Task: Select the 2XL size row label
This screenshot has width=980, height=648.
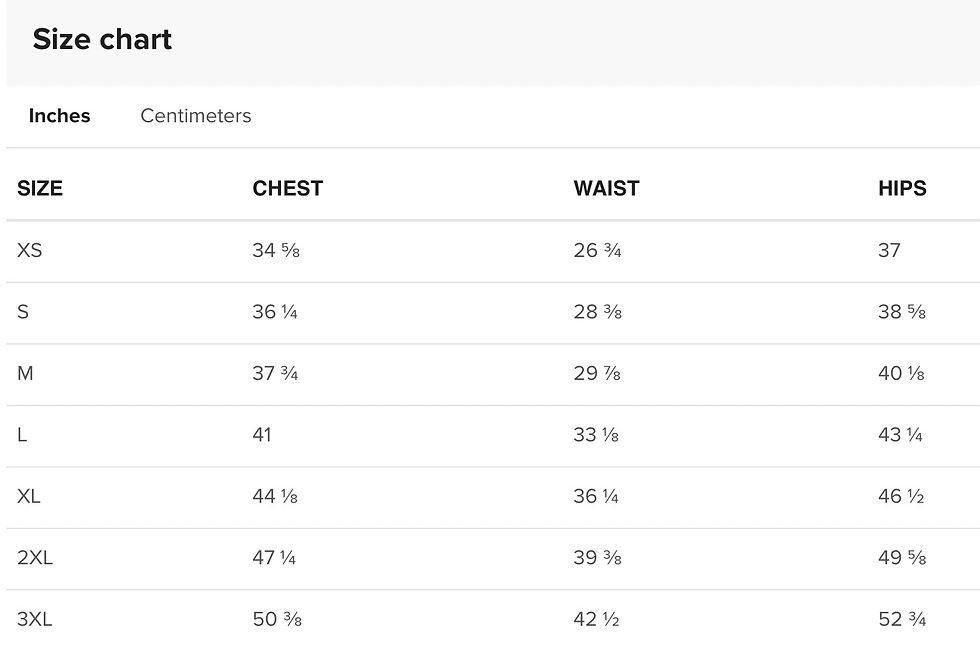Action: click(x=35, y=558)
